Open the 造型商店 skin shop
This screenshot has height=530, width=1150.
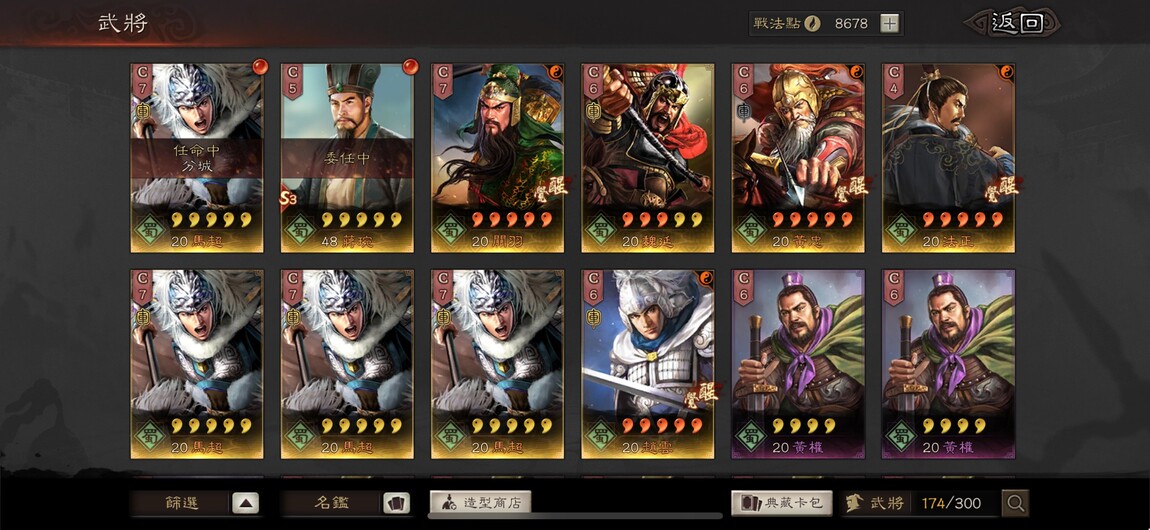click(480, 503)
